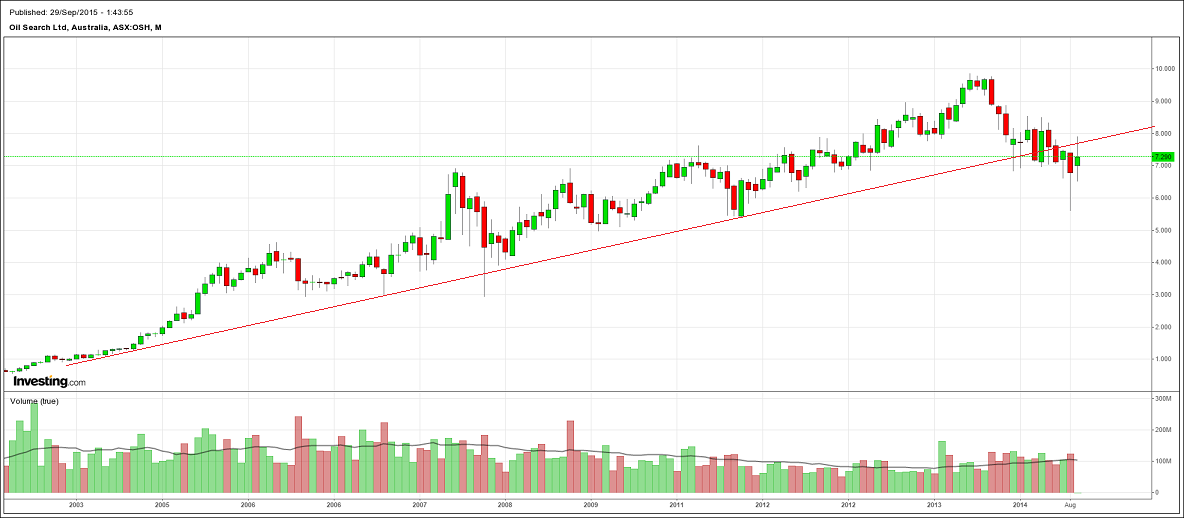
Task: Jump to 2009 on the time axis
Action: pyautogui.click(x=591, y=507)
